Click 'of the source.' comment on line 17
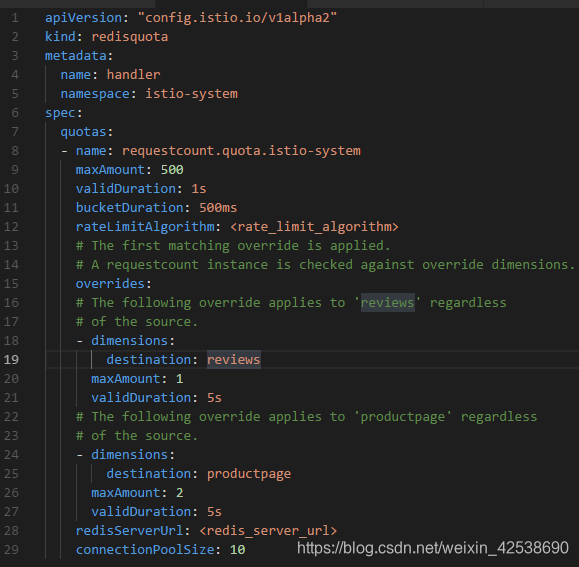This screenshot has height=567, width=579. [x=137, y=322]
